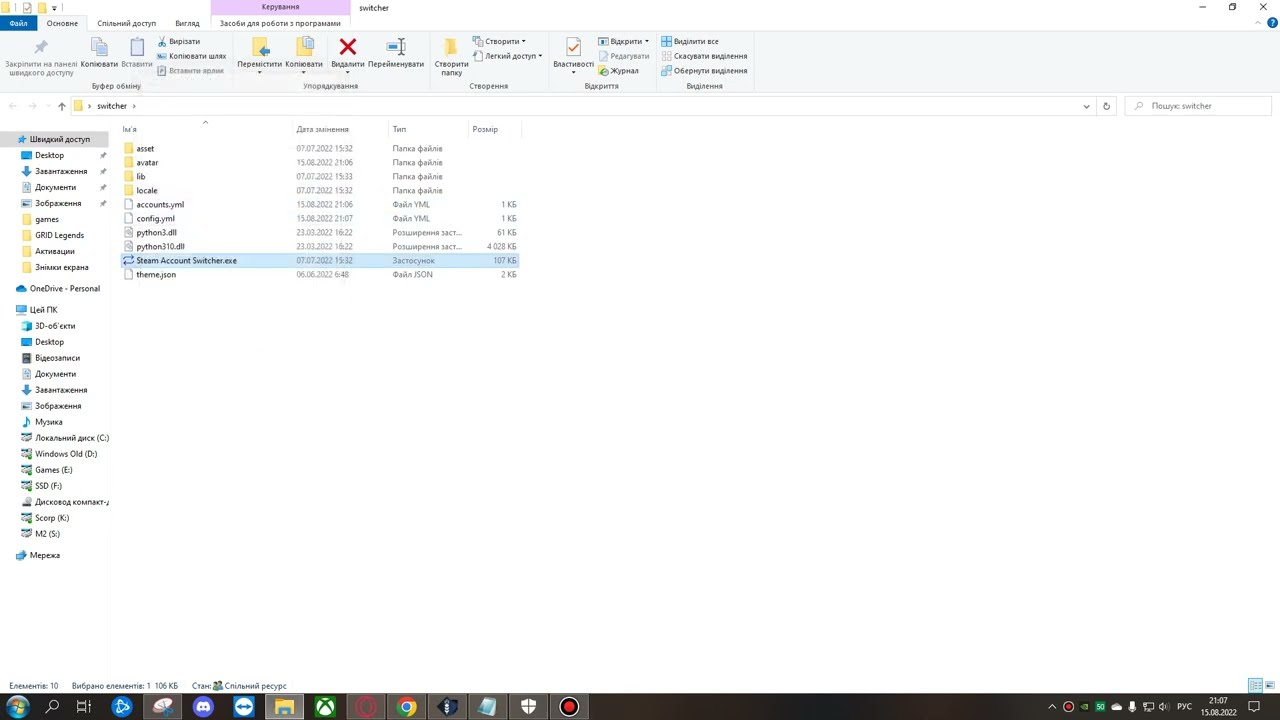Open Windows search magnifier on taskbar

click(x=52, y=707)
